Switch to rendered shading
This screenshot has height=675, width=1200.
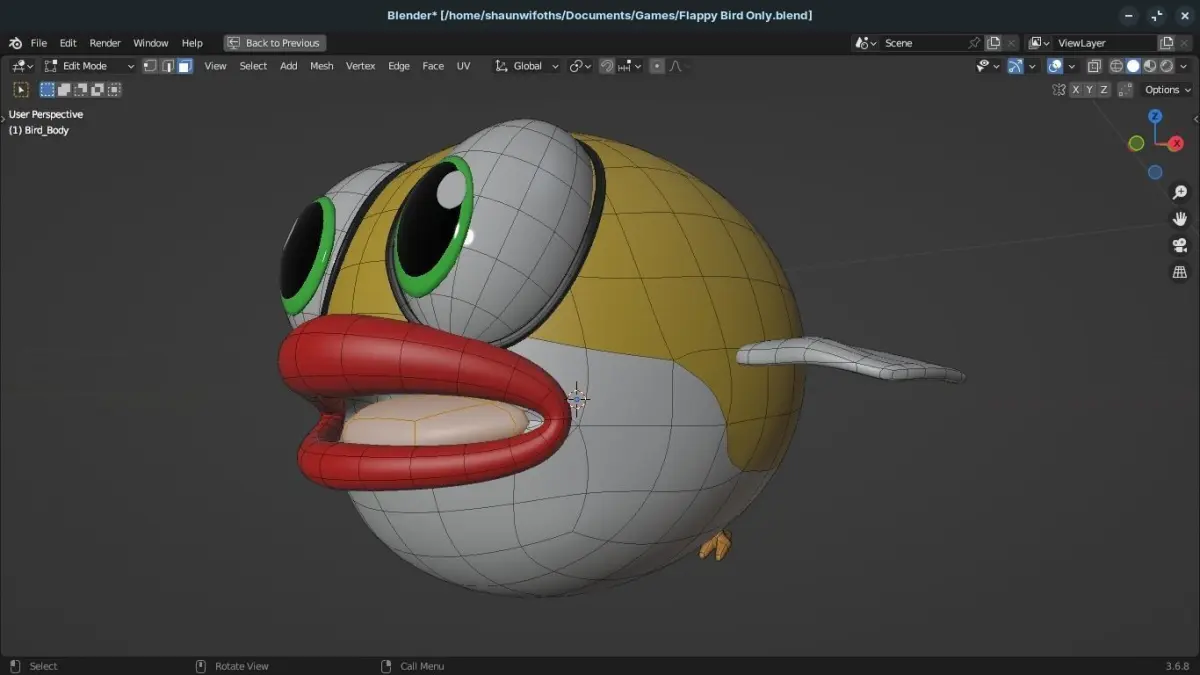pos(1166,66)
